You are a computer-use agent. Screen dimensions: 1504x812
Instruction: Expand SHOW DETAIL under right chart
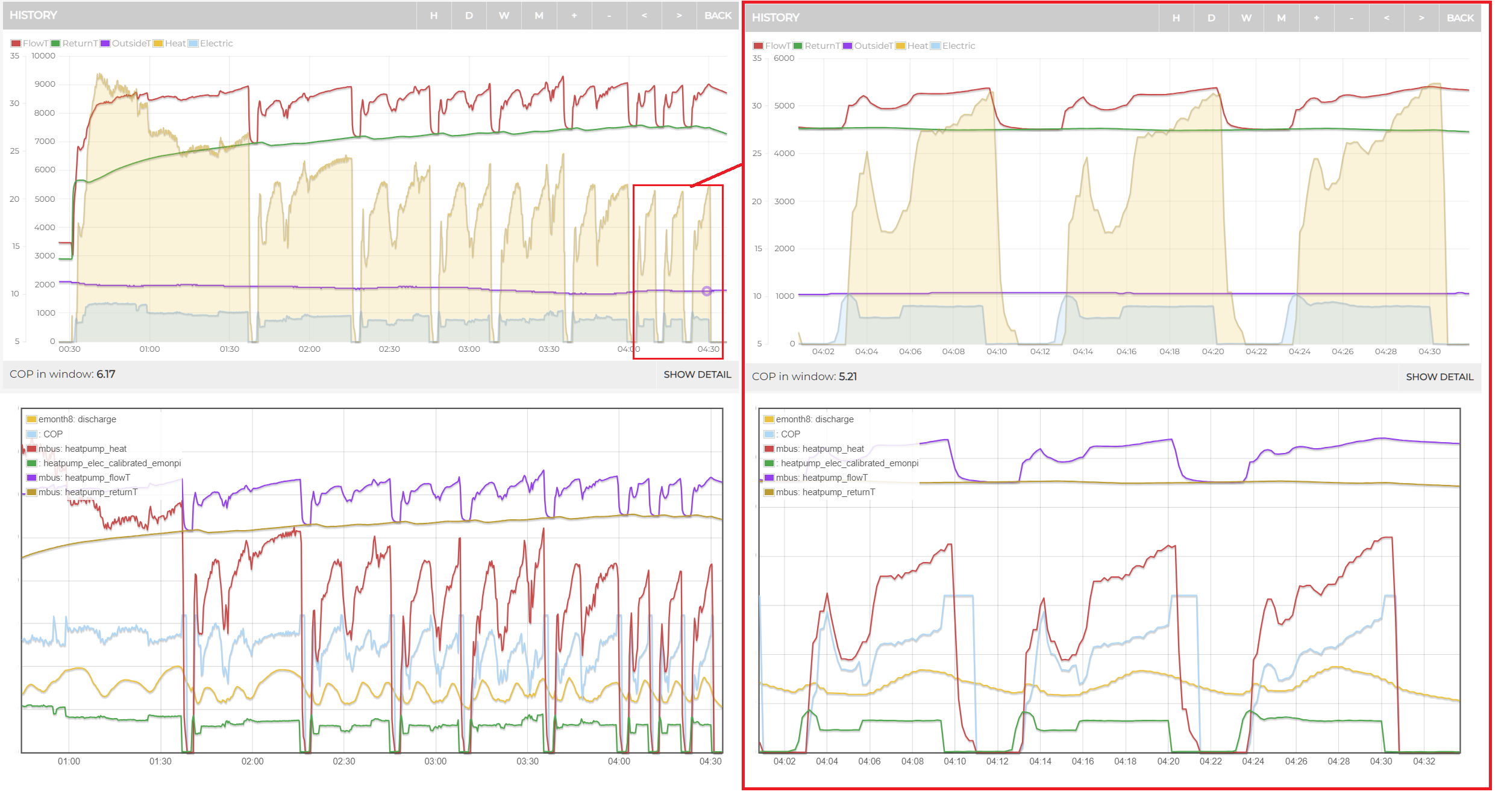click(x=1440, y=377)
